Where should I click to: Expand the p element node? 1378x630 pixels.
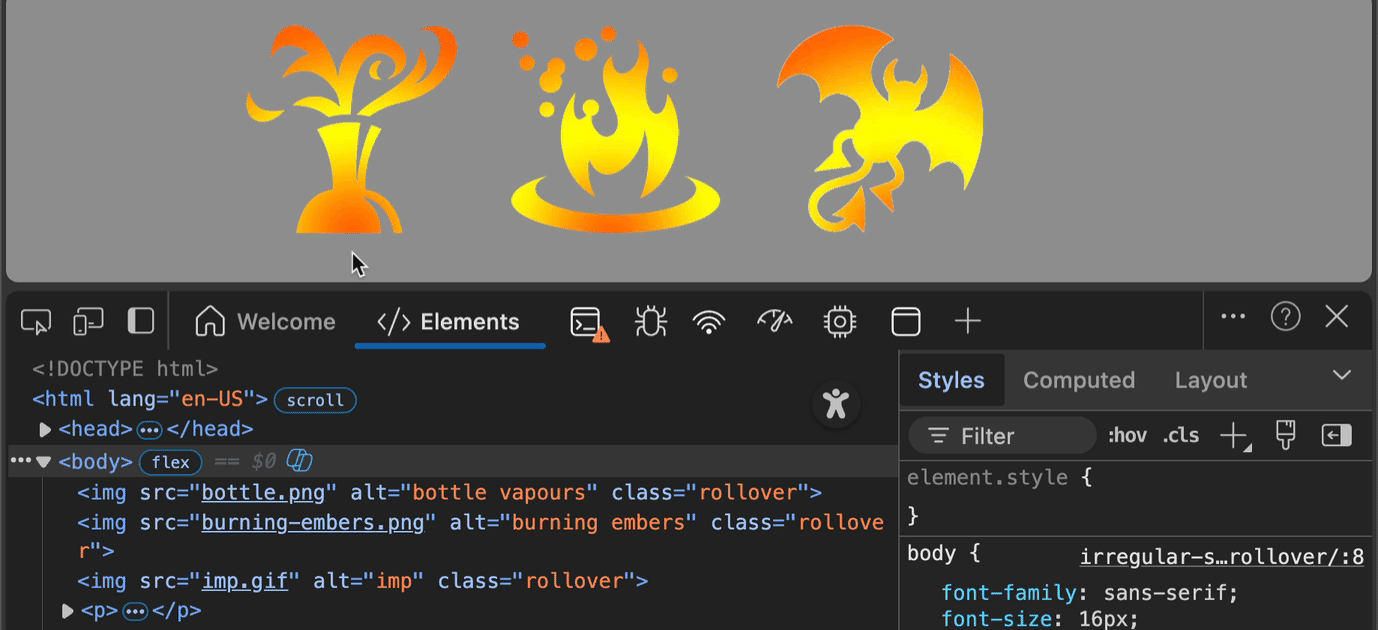tap(67, 611)
